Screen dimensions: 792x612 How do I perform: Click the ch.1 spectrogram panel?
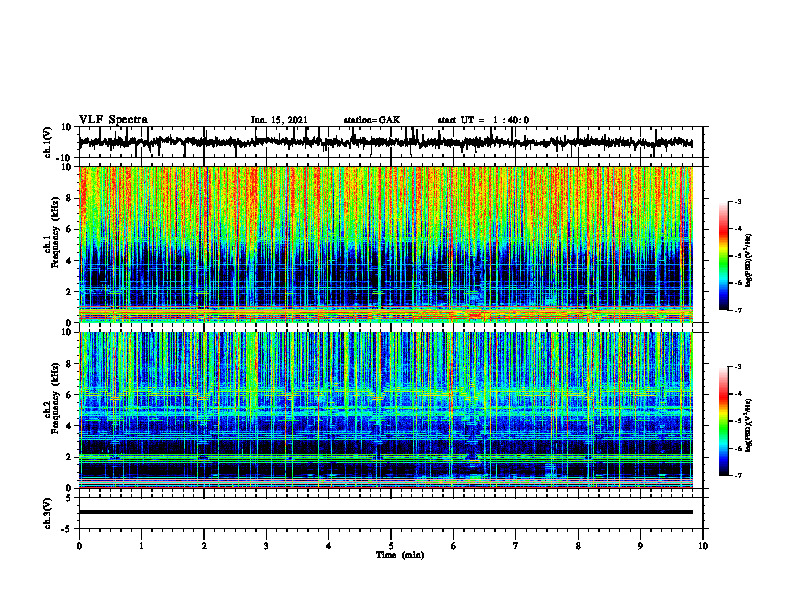[386, 244]
